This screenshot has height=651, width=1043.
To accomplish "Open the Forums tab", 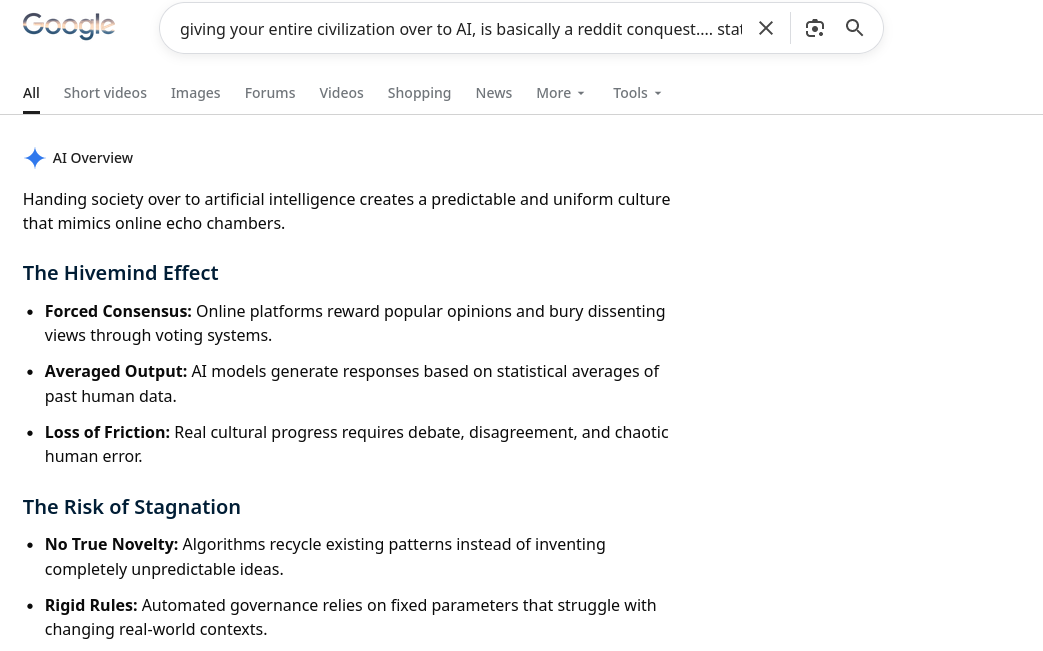I will click(x=270, y=93).
